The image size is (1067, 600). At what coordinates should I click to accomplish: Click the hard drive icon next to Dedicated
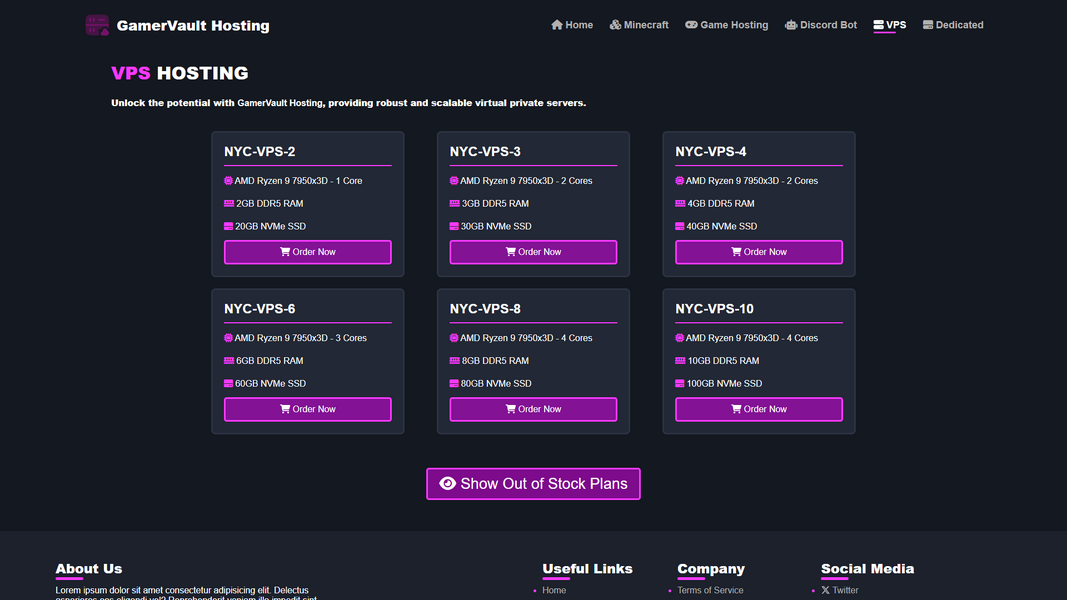pos(928,24)
